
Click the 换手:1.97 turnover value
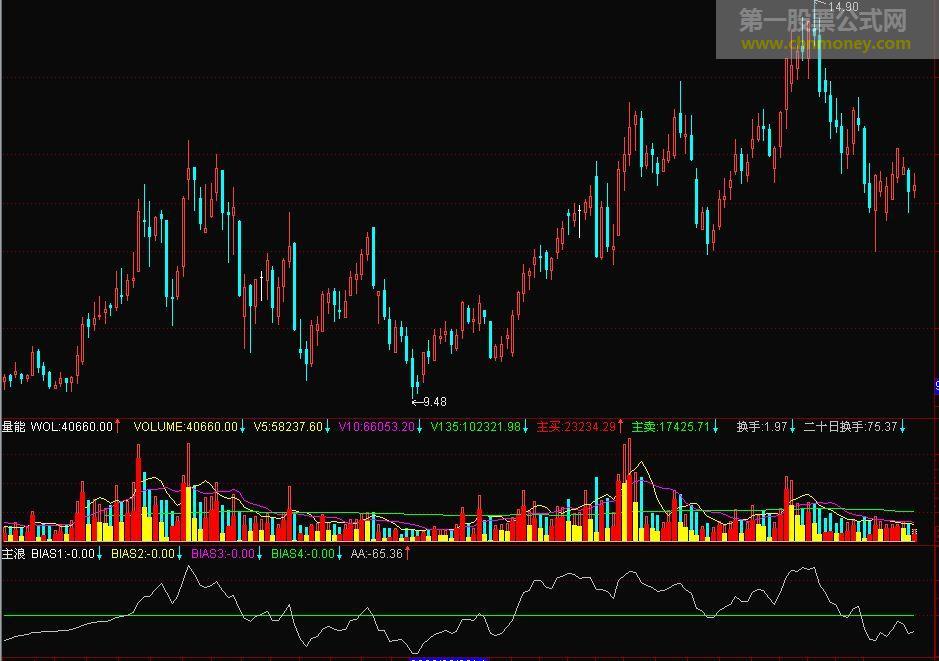tap(762, 427)
